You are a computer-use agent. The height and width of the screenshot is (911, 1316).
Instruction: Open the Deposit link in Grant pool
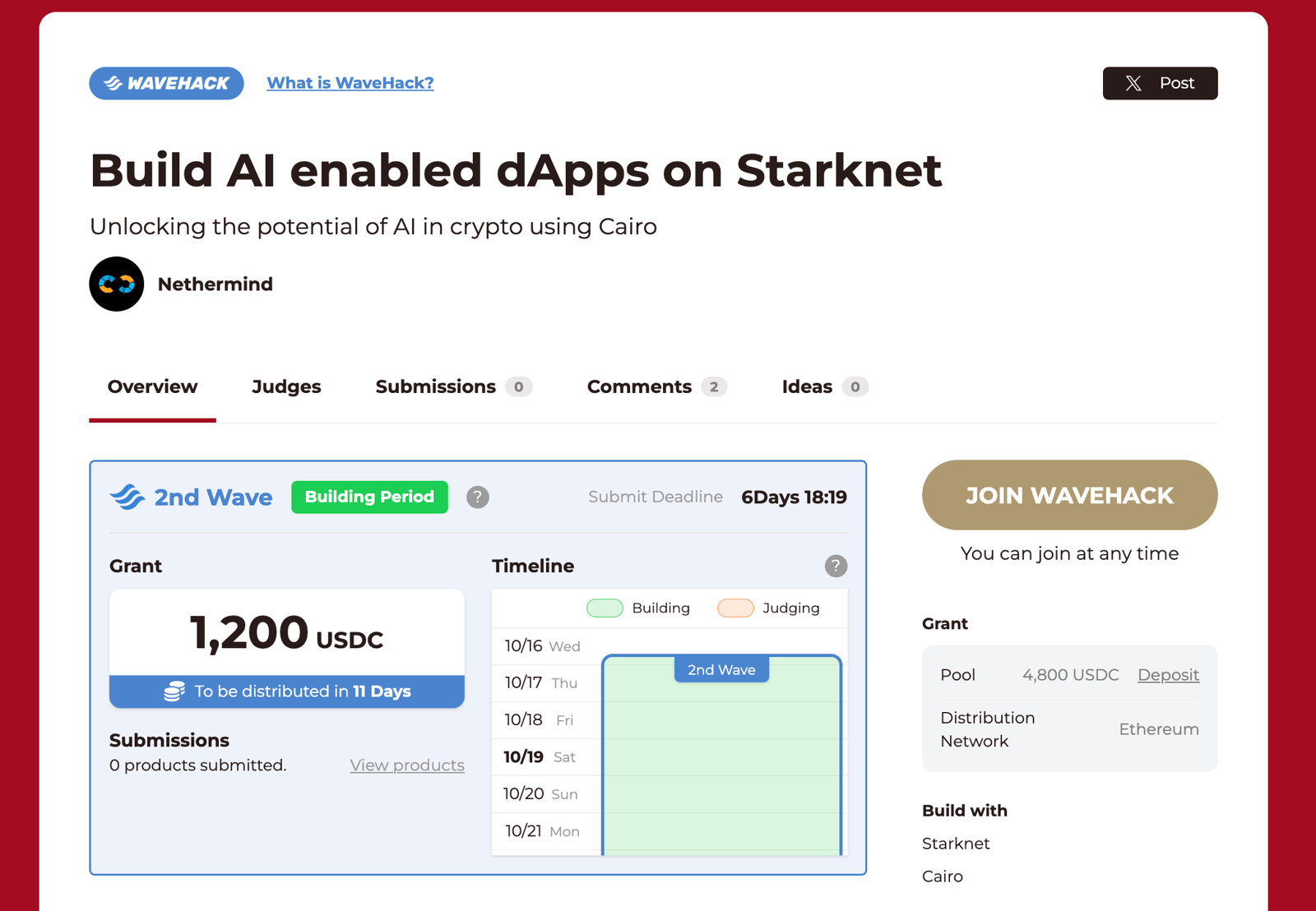(1168, 675)
